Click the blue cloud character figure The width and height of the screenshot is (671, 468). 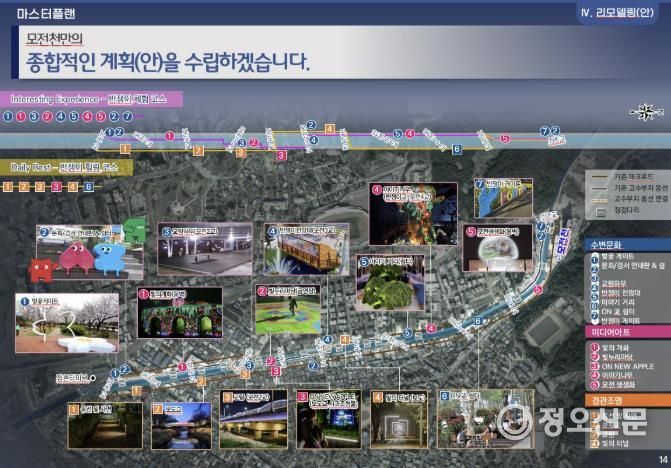tap(110, 259)
